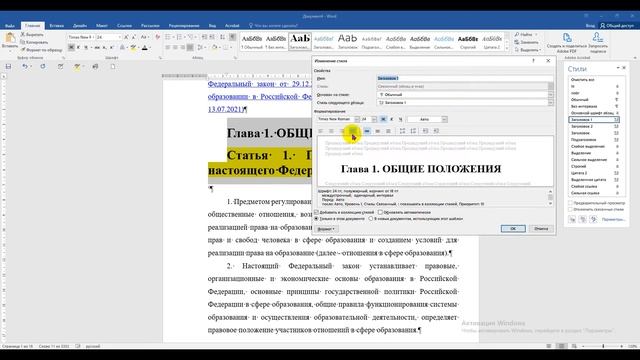
Task: Choose single line spacing in style dialog
Action: coord(367,131)
